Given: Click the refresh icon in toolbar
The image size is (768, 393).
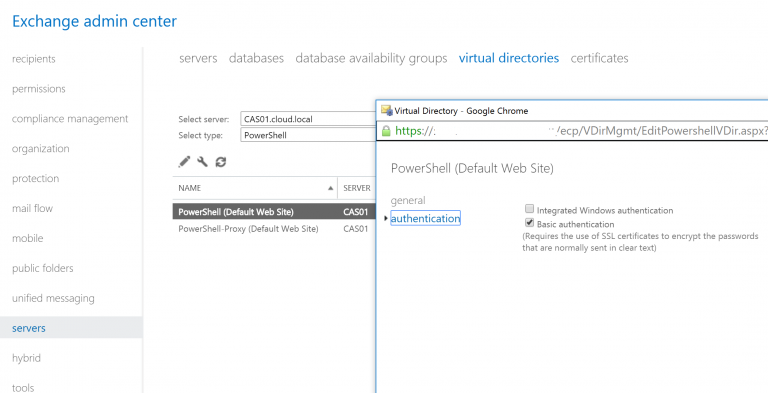Looking at the screenshot, I should 221,162.
